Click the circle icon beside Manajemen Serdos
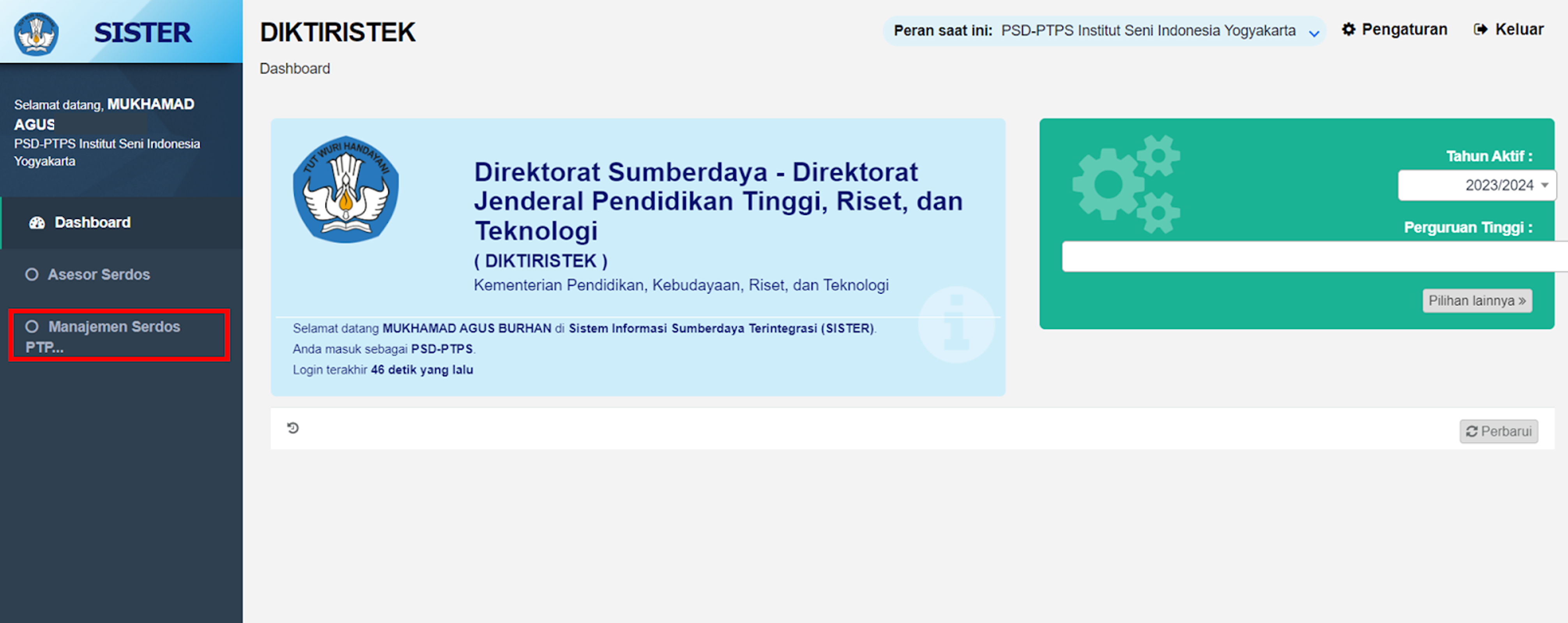 click(32, 327)
